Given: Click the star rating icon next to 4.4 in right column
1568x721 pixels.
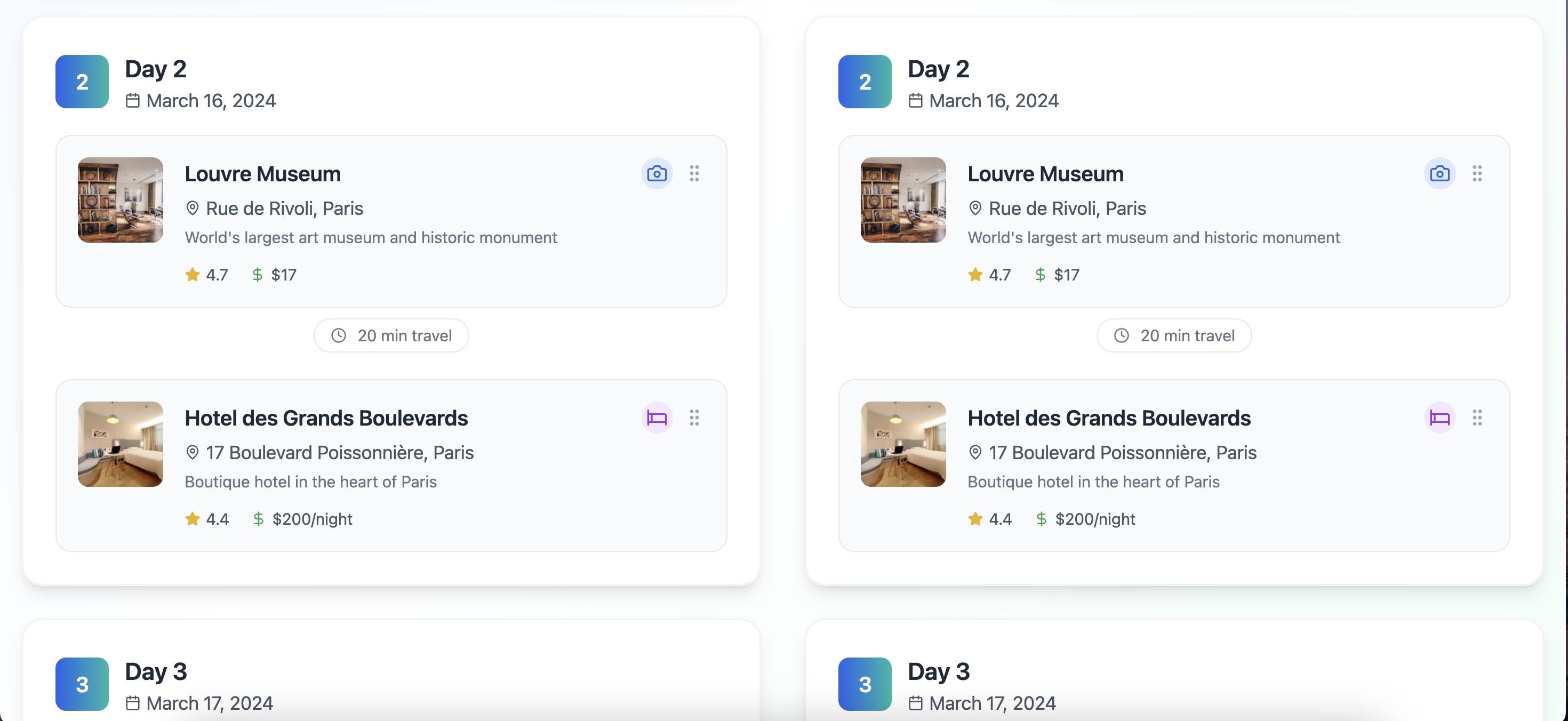Looking at the screenshot, I should [x=975, y=518].
